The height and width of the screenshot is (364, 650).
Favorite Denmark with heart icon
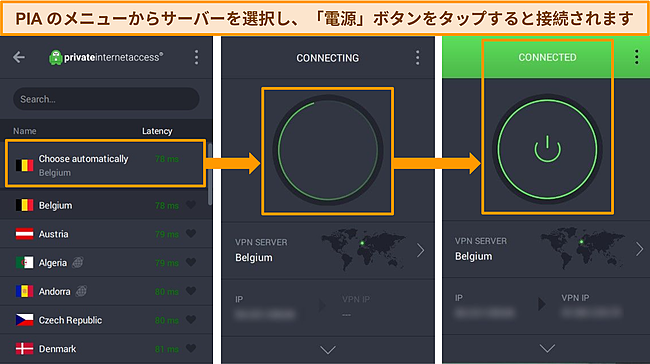191,348
